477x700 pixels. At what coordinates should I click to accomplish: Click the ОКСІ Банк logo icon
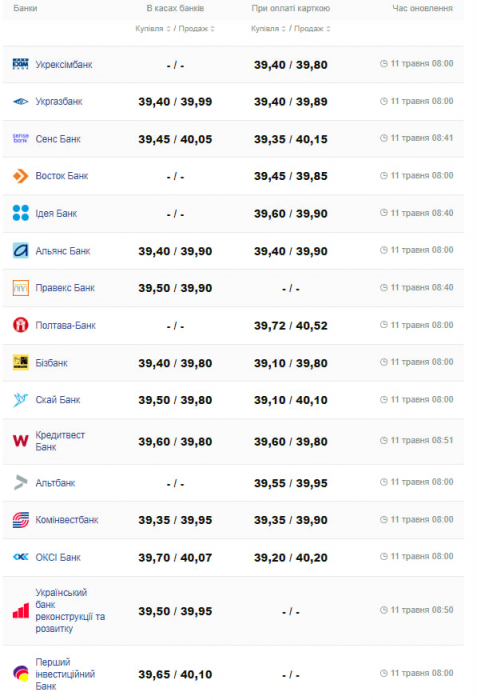21,557
